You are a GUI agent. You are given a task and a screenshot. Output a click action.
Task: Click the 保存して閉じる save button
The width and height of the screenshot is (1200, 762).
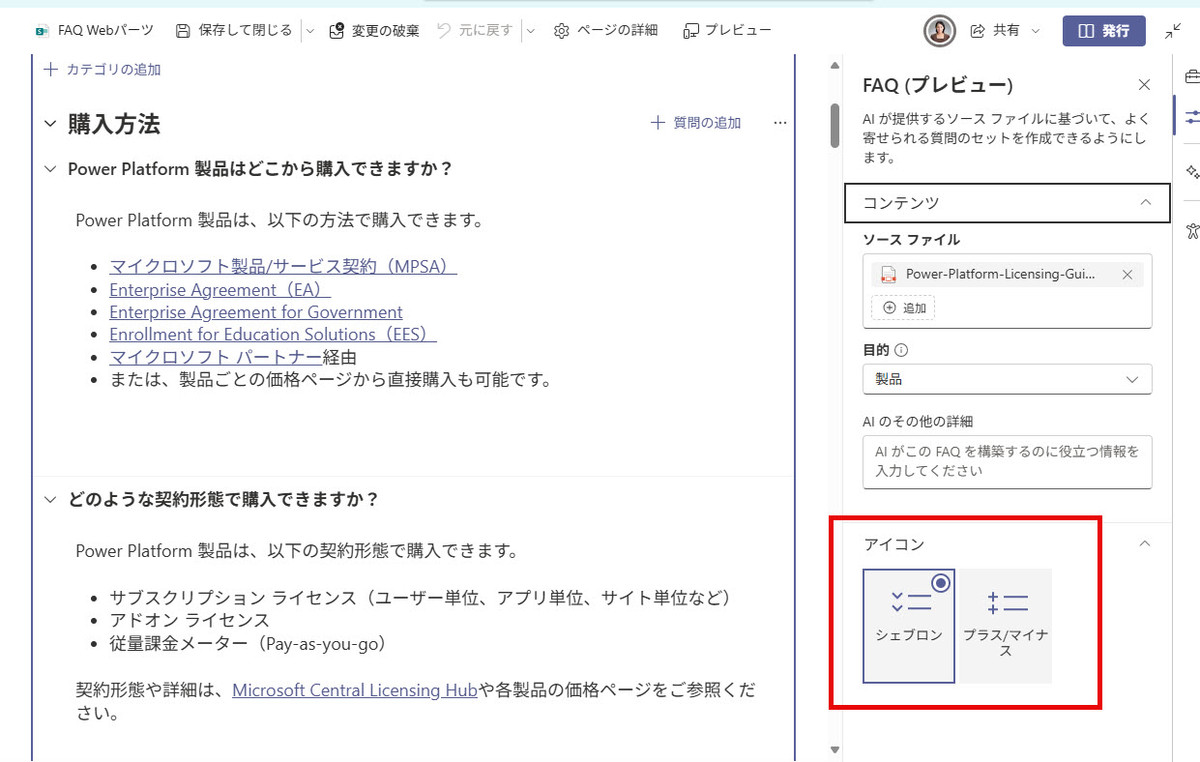[234, 31]
